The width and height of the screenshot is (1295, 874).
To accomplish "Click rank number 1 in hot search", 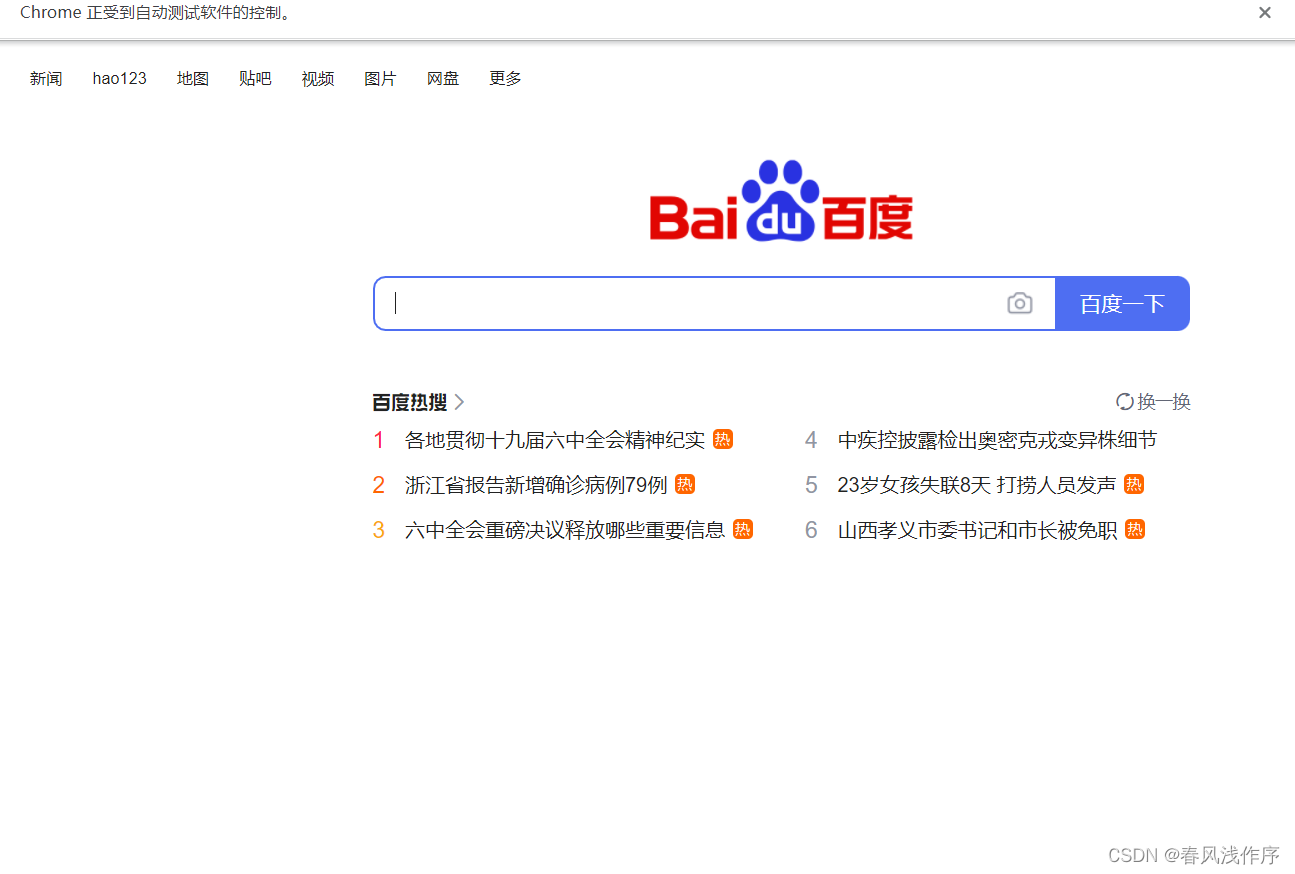I will point(379,440).
